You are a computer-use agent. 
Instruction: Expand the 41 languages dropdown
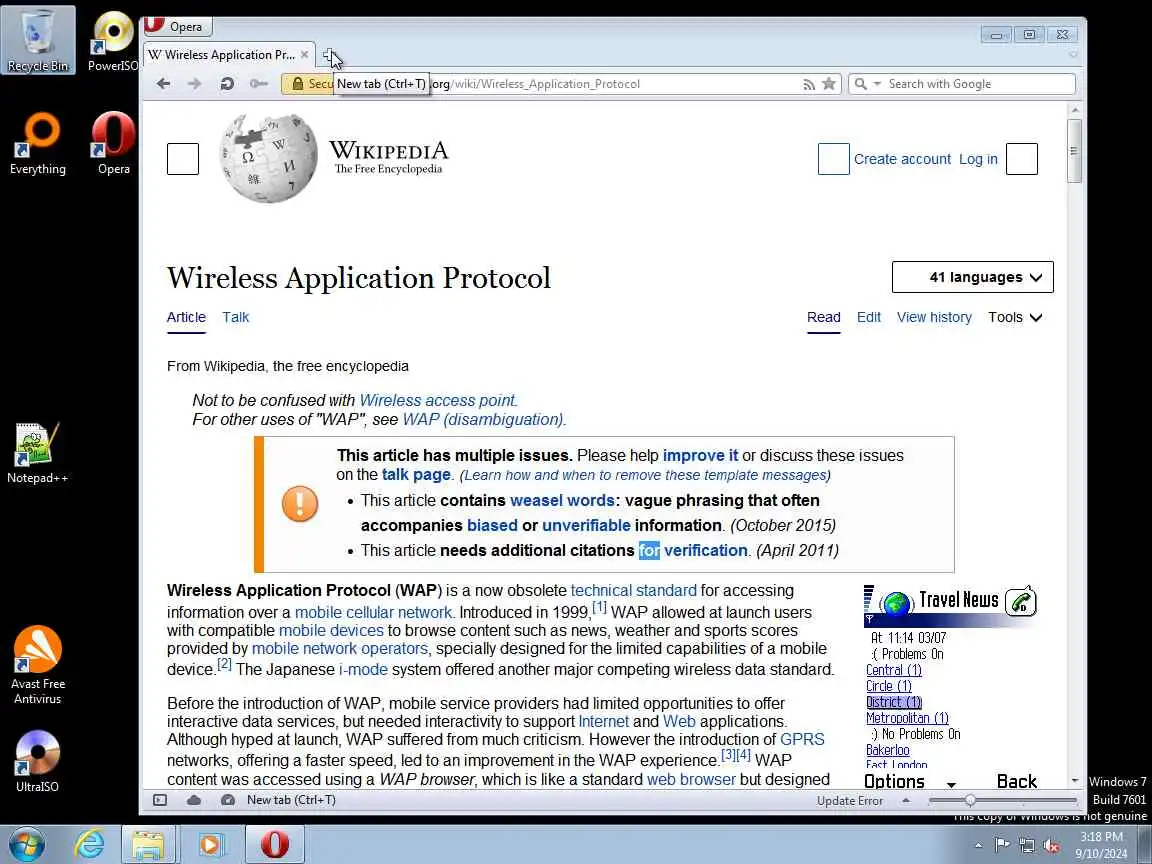pos(972,277)
